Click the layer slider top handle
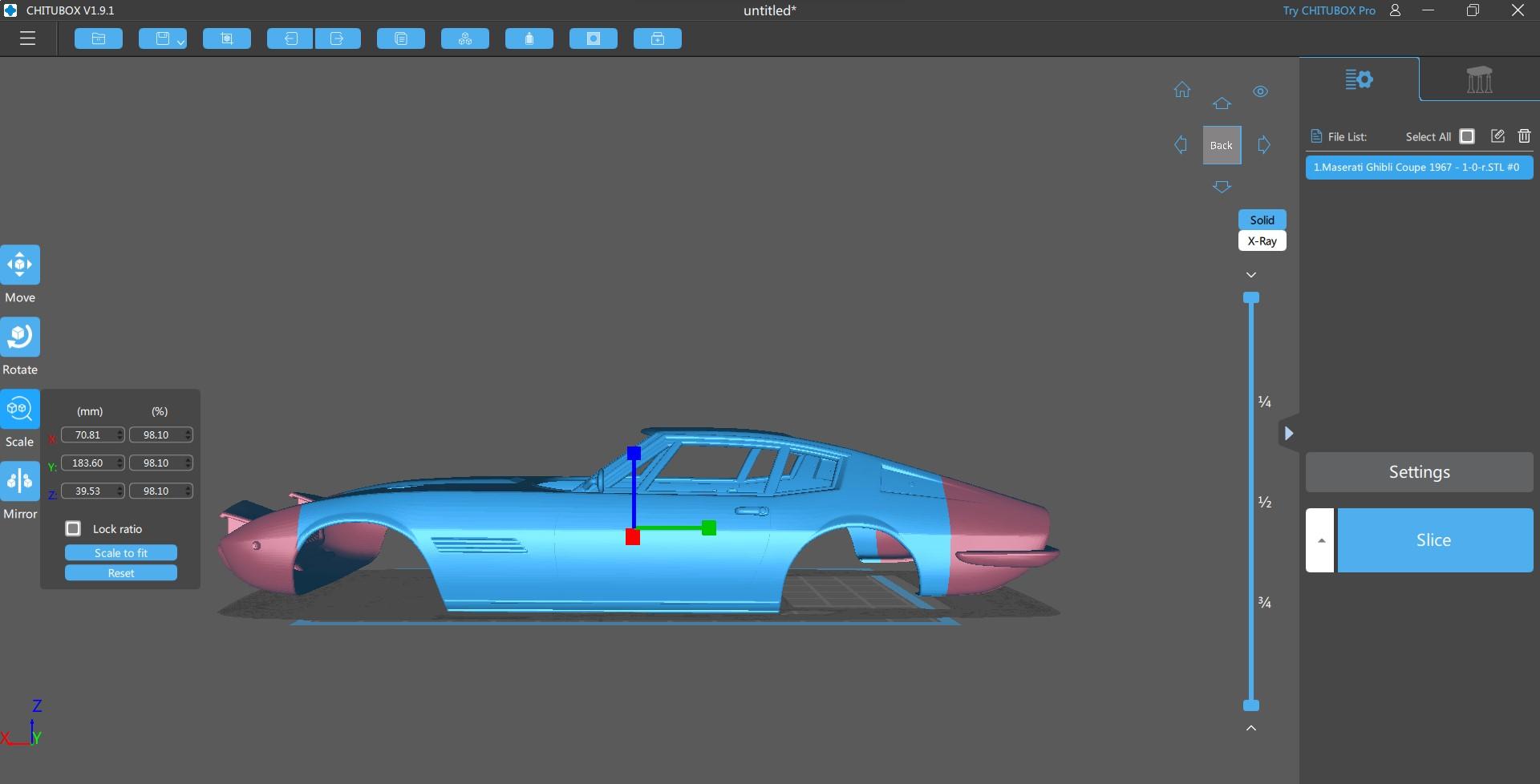The width and height of the screenshot is (1540, 784). 1251,297
